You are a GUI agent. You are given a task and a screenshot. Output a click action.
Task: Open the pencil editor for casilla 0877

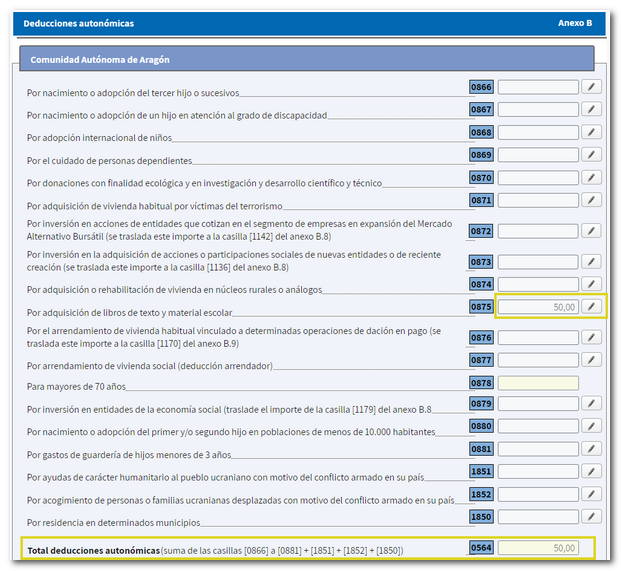(x=592, y=360)
